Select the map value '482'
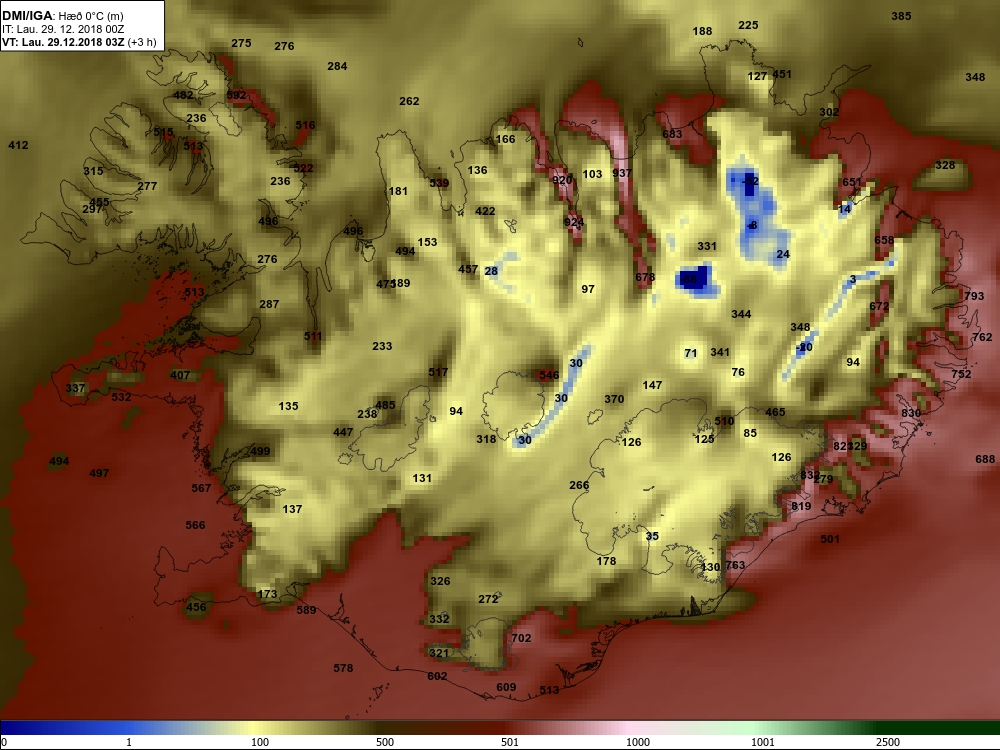Viewport: 1000px width, 750px height. pyautogui.click(x=183, y=95)
